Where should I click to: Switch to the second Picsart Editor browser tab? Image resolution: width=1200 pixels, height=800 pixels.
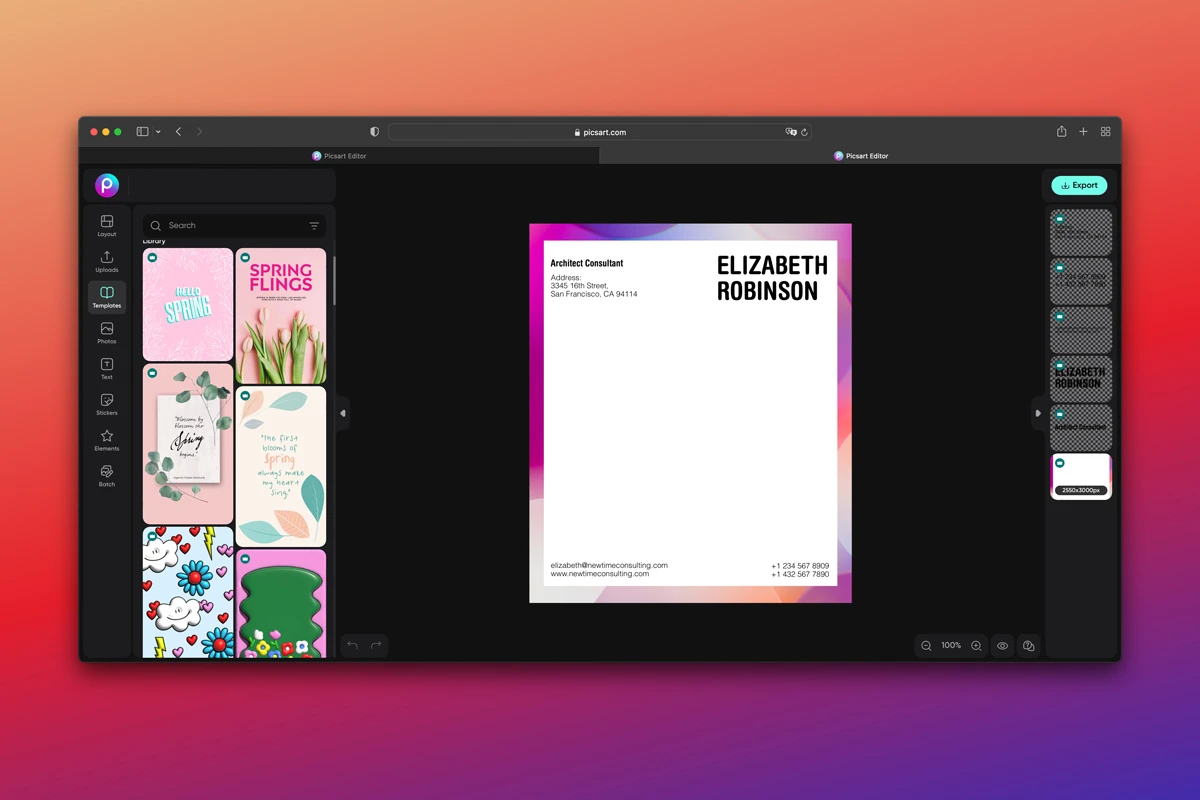tap(861, 155)
